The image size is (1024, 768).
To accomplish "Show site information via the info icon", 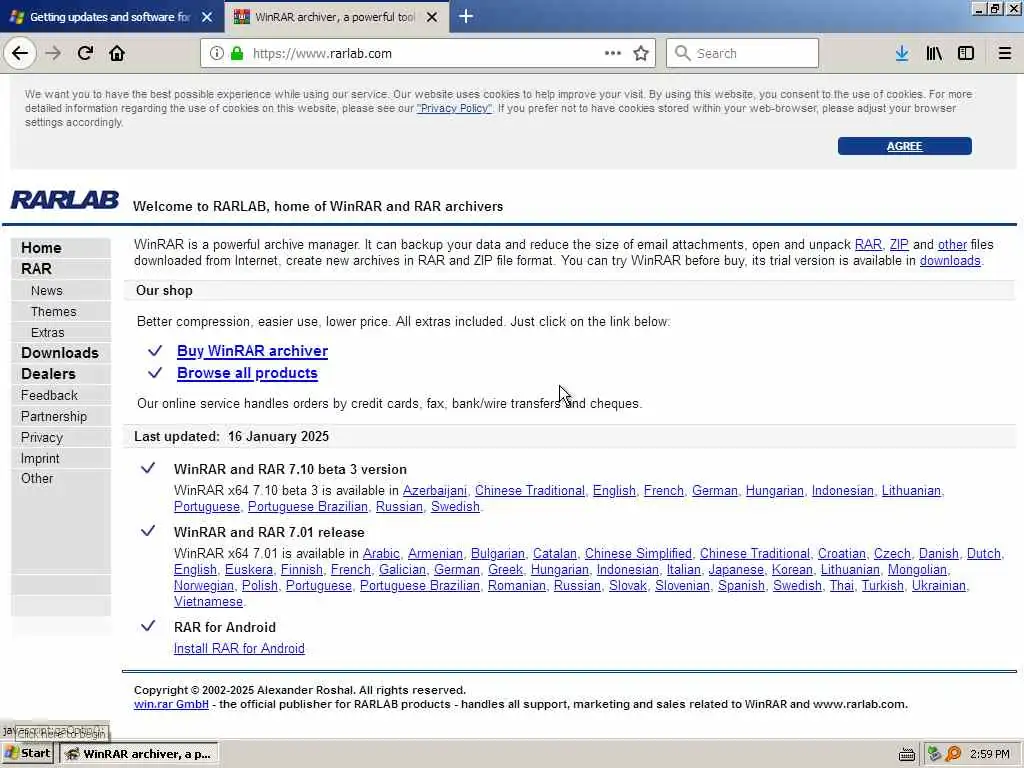I will 217,54.
